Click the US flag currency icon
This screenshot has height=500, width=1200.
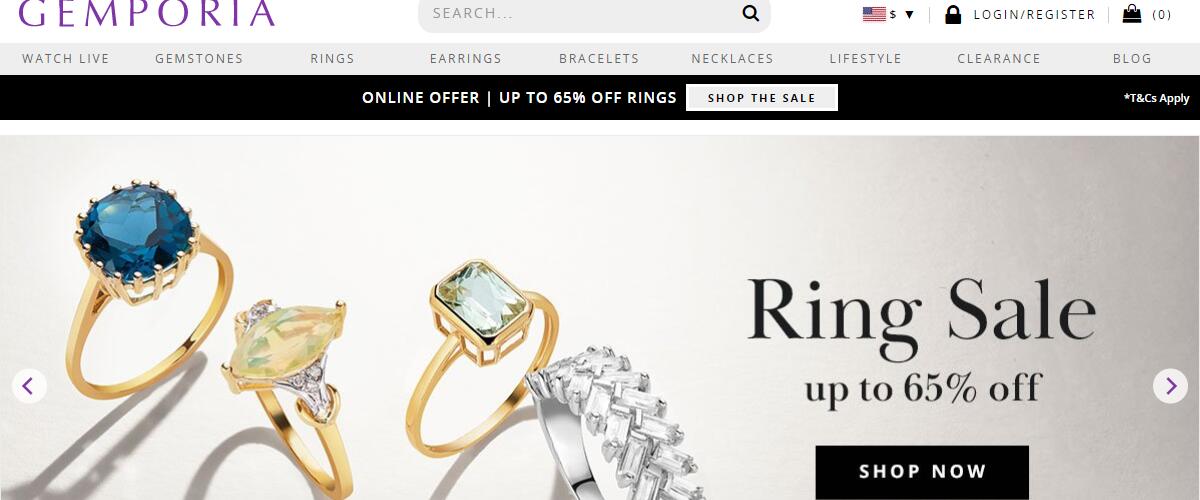tap(874, 14)
